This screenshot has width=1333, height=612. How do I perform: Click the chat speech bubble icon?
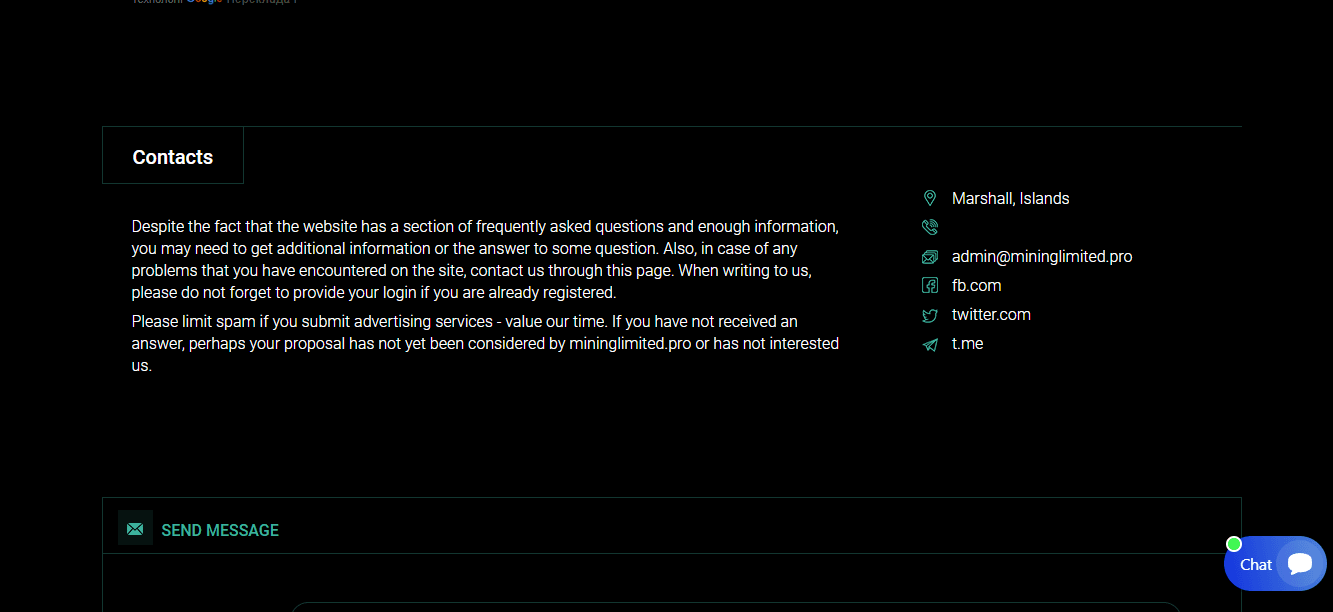pos(1300,563)
